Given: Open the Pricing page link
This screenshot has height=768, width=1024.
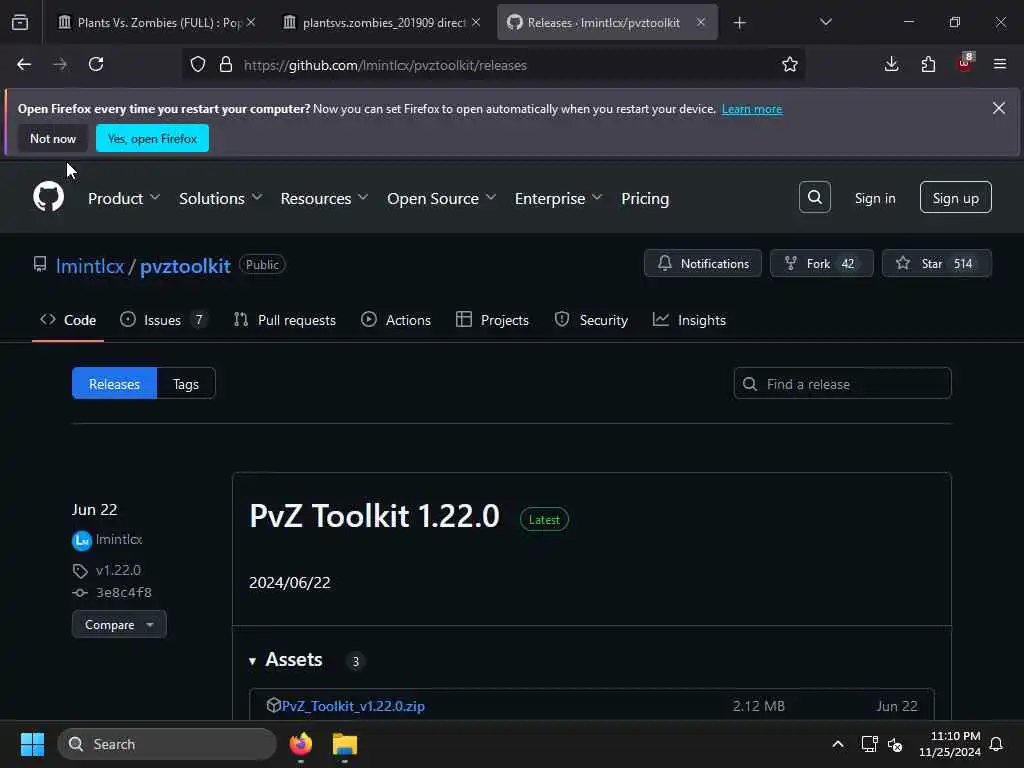Looking at the screenshot, I should pyautogui.click(x=645, y=199).
